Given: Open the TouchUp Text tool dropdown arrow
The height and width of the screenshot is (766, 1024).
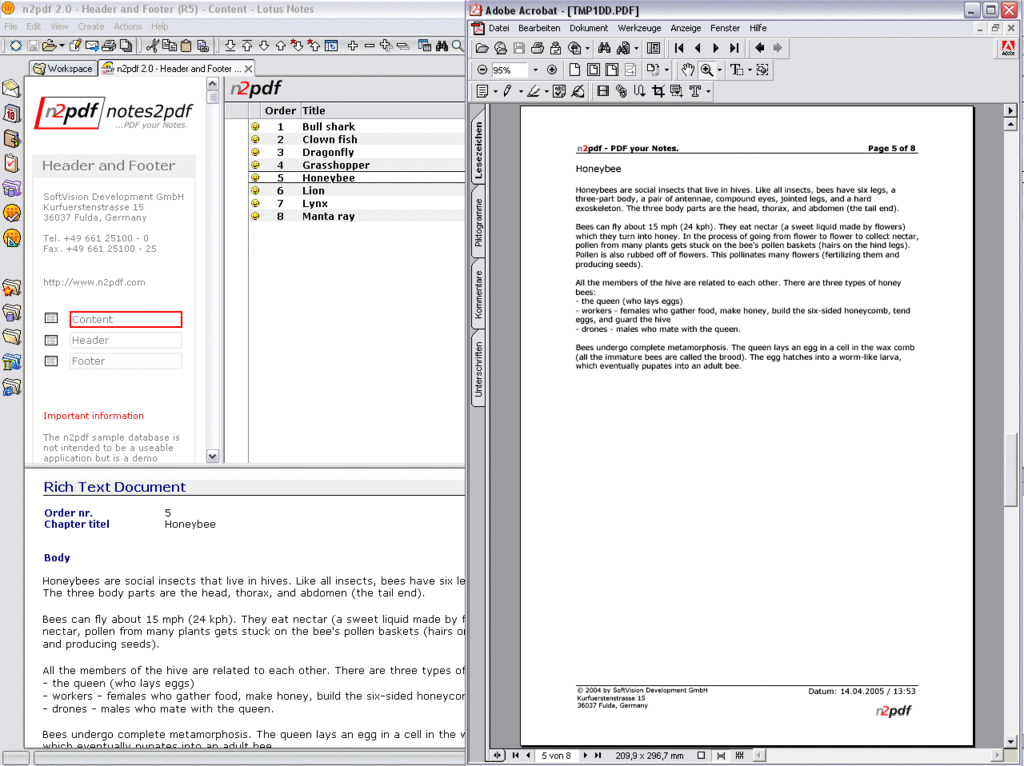Looking at the screenshot, I should coord(708,91).
